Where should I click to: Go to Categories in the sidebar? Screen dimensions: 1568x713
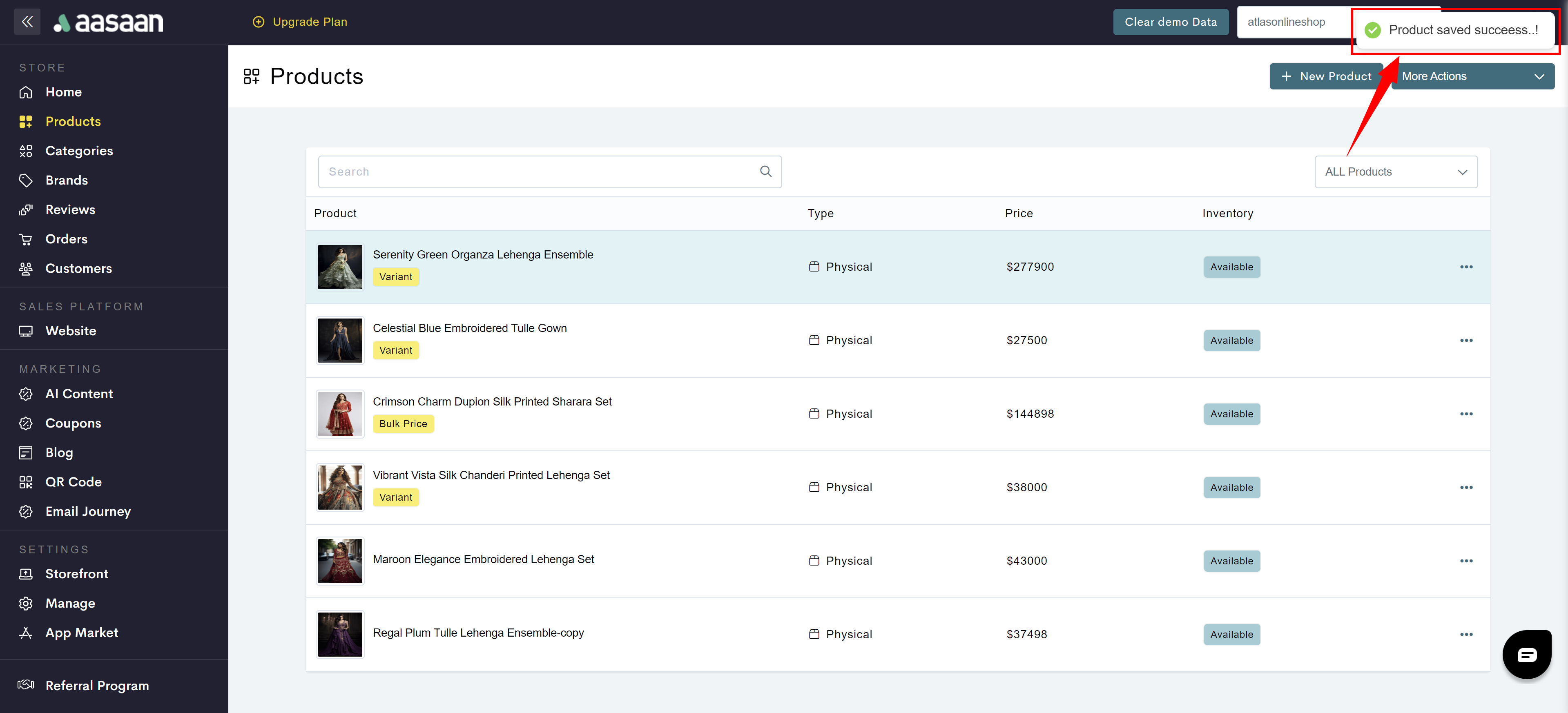79,150
